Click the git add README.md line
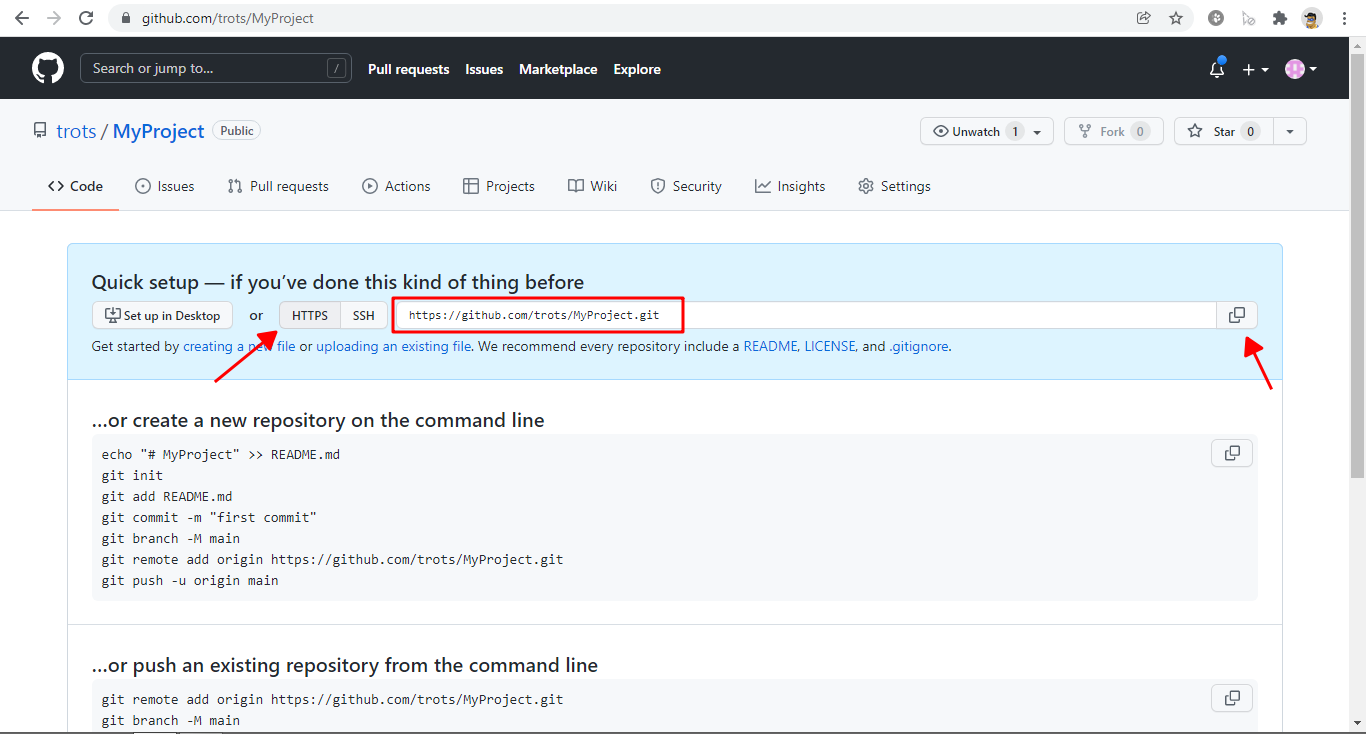 pyautogui.click(x=167, y=496)
